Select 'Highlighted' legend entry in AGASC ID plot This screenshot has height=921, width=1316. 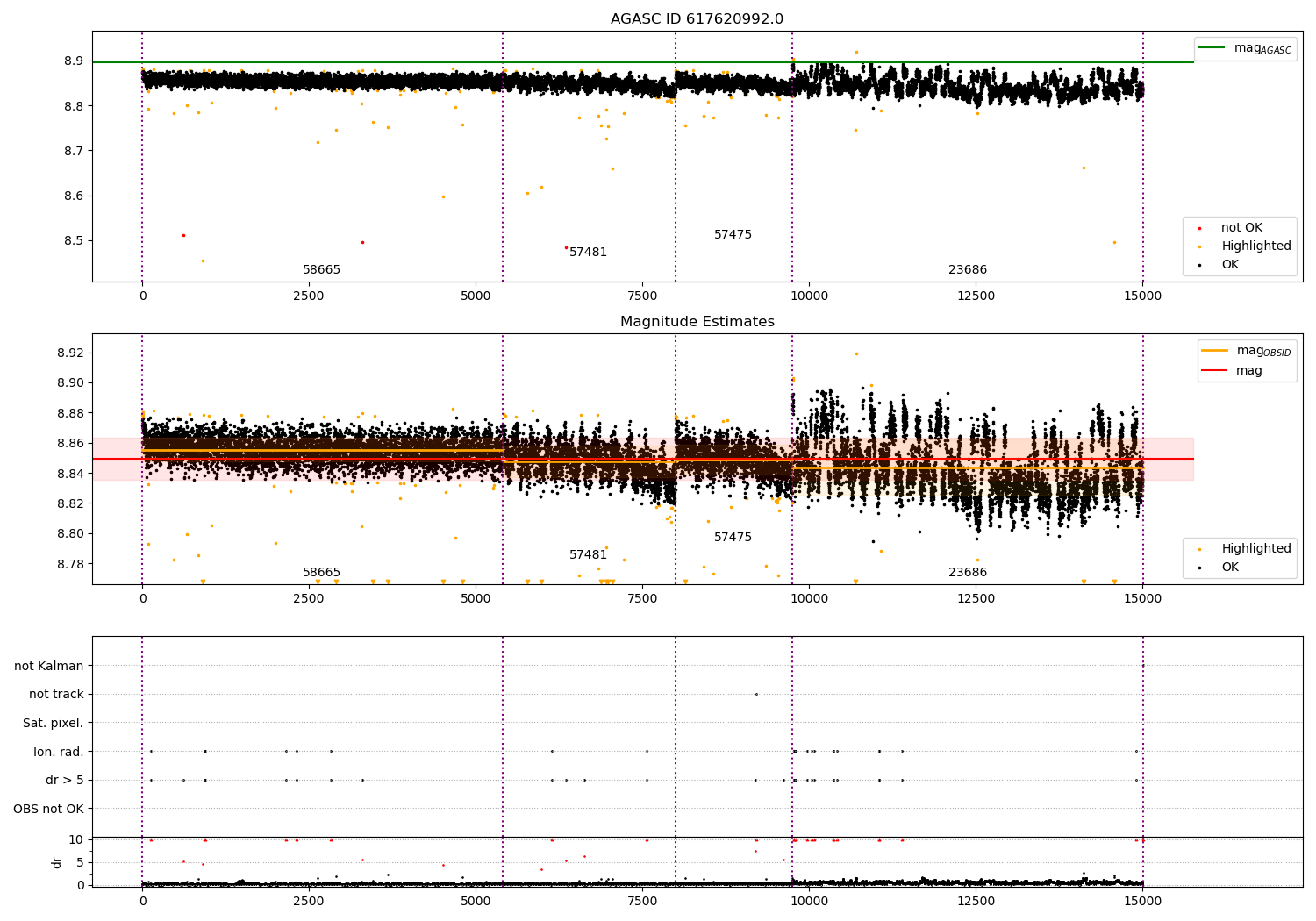[1256, 246]
